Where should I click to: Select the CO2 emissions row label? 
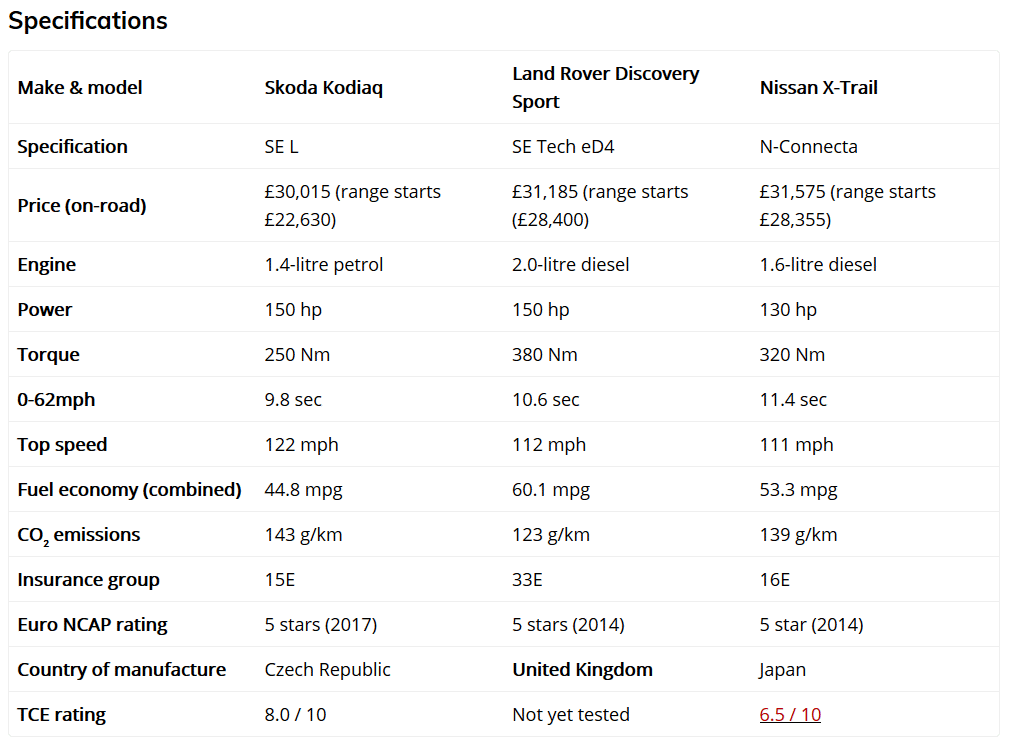click(79, 535)
